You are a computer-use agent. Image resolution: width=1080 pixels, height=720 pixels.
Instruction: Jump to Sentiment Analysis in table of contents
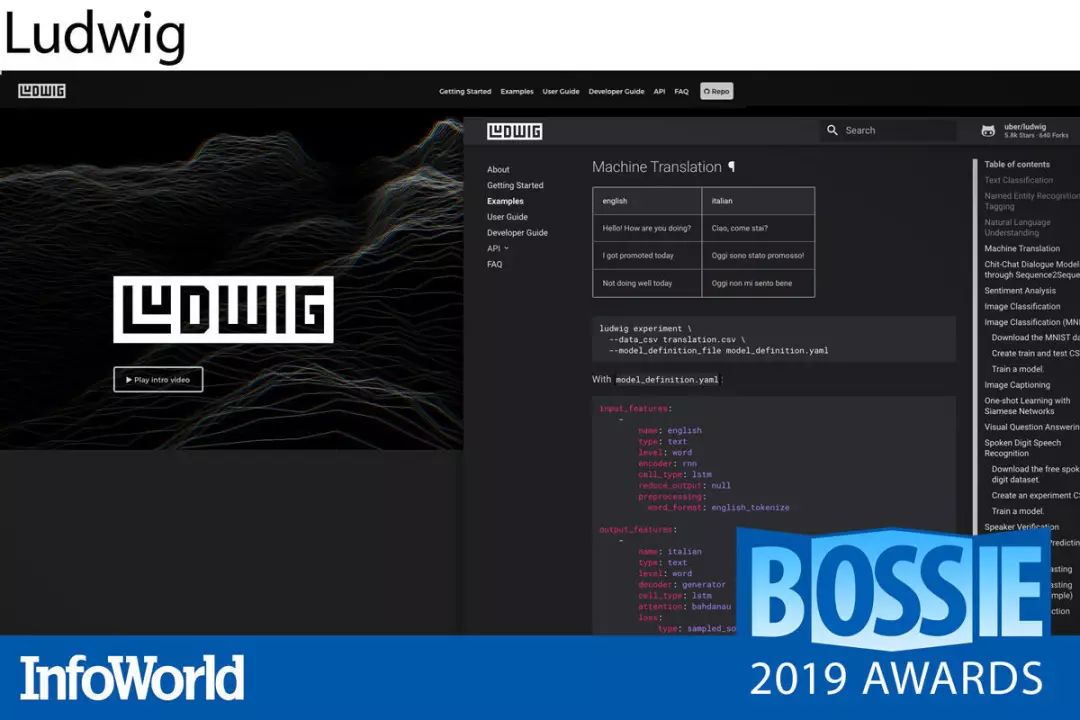[1019, 291]
